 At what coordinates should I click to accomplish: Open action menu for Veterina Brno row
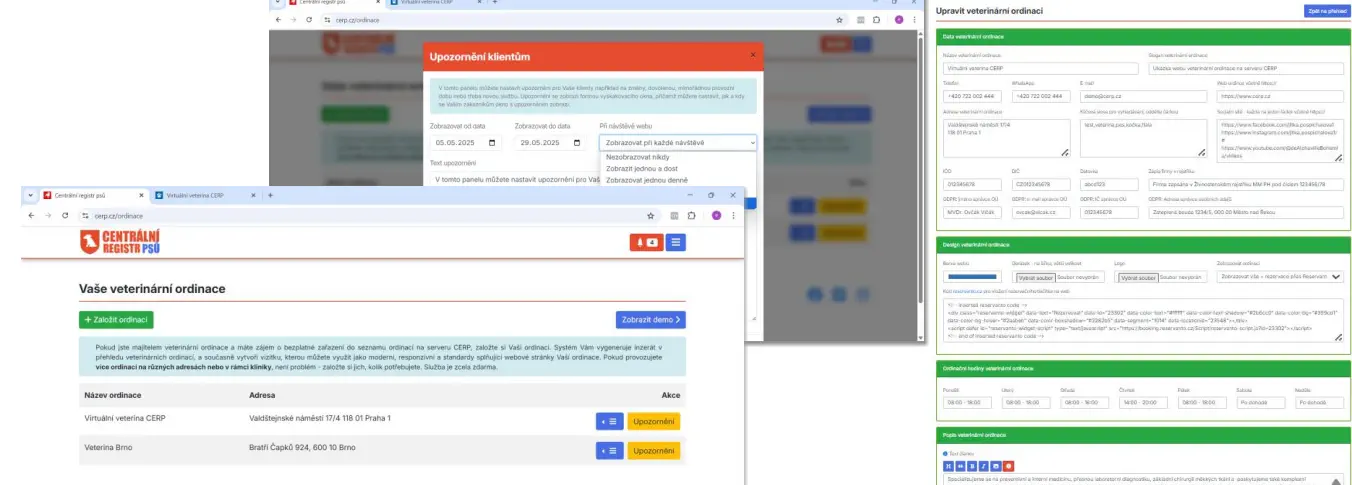point(609,450)
